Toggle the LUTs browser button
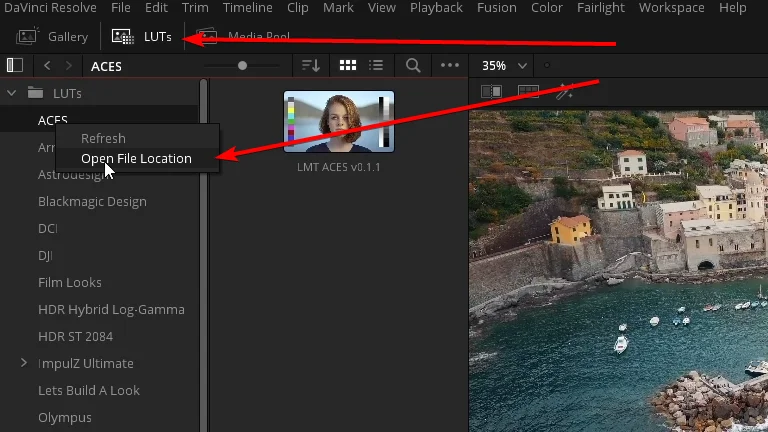The width and height of the screenshot is (768, 432). click(142, 37)
